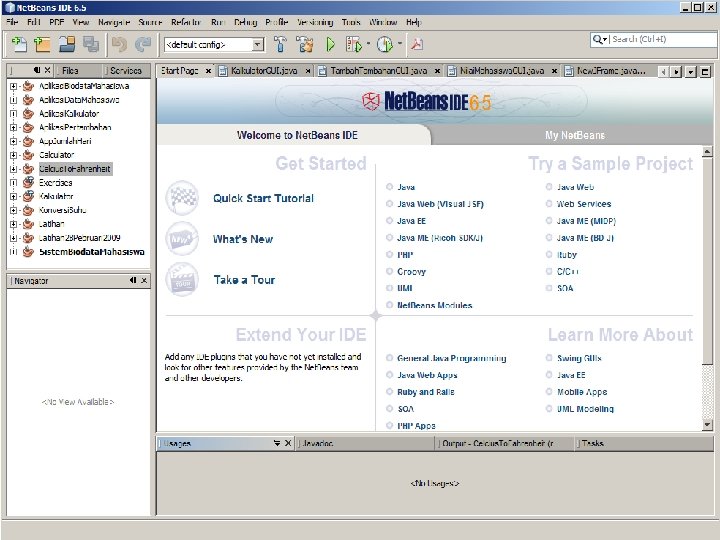Switch to the Services tab
The width and height of the screenshot is (720, 540).
click(x=125, y=70)
